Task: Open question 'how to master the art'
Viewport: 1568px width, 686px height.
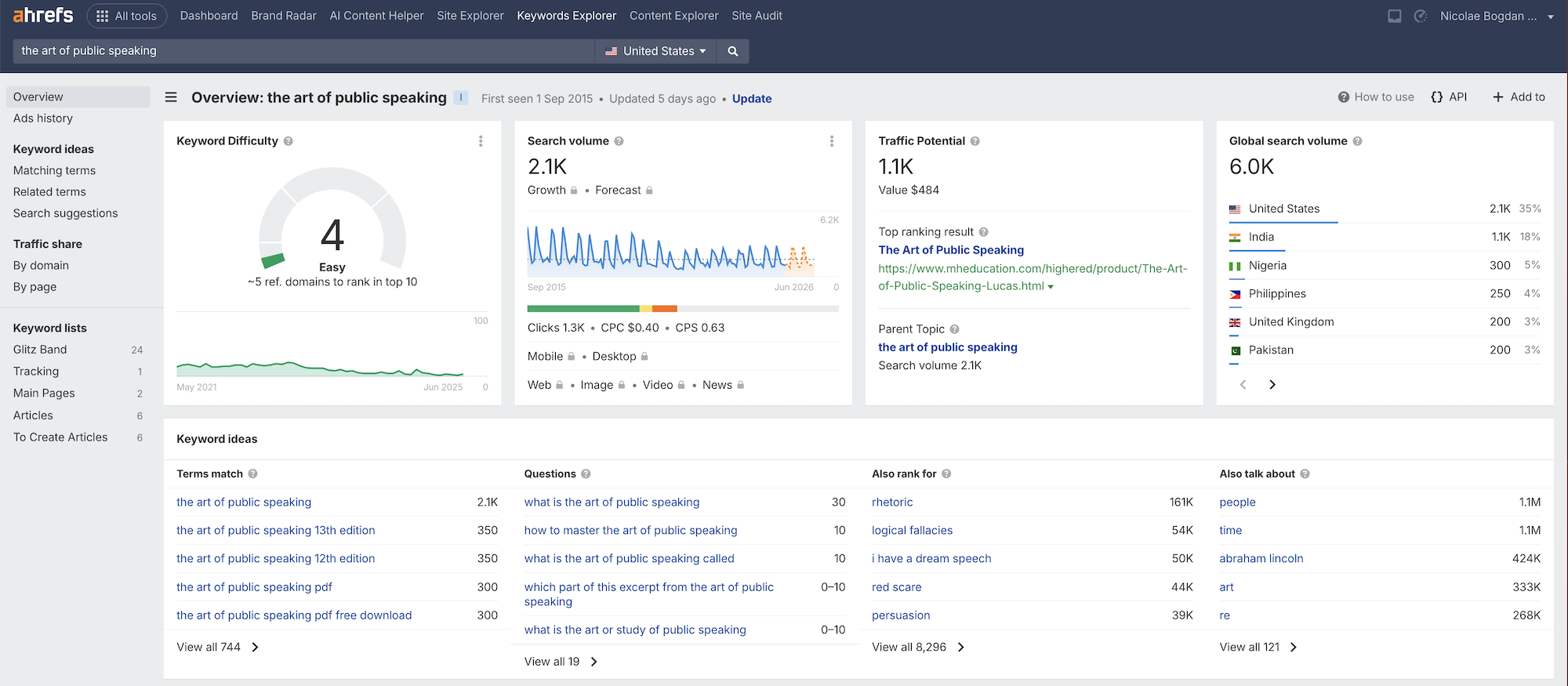Action: (x=630, y=531)
